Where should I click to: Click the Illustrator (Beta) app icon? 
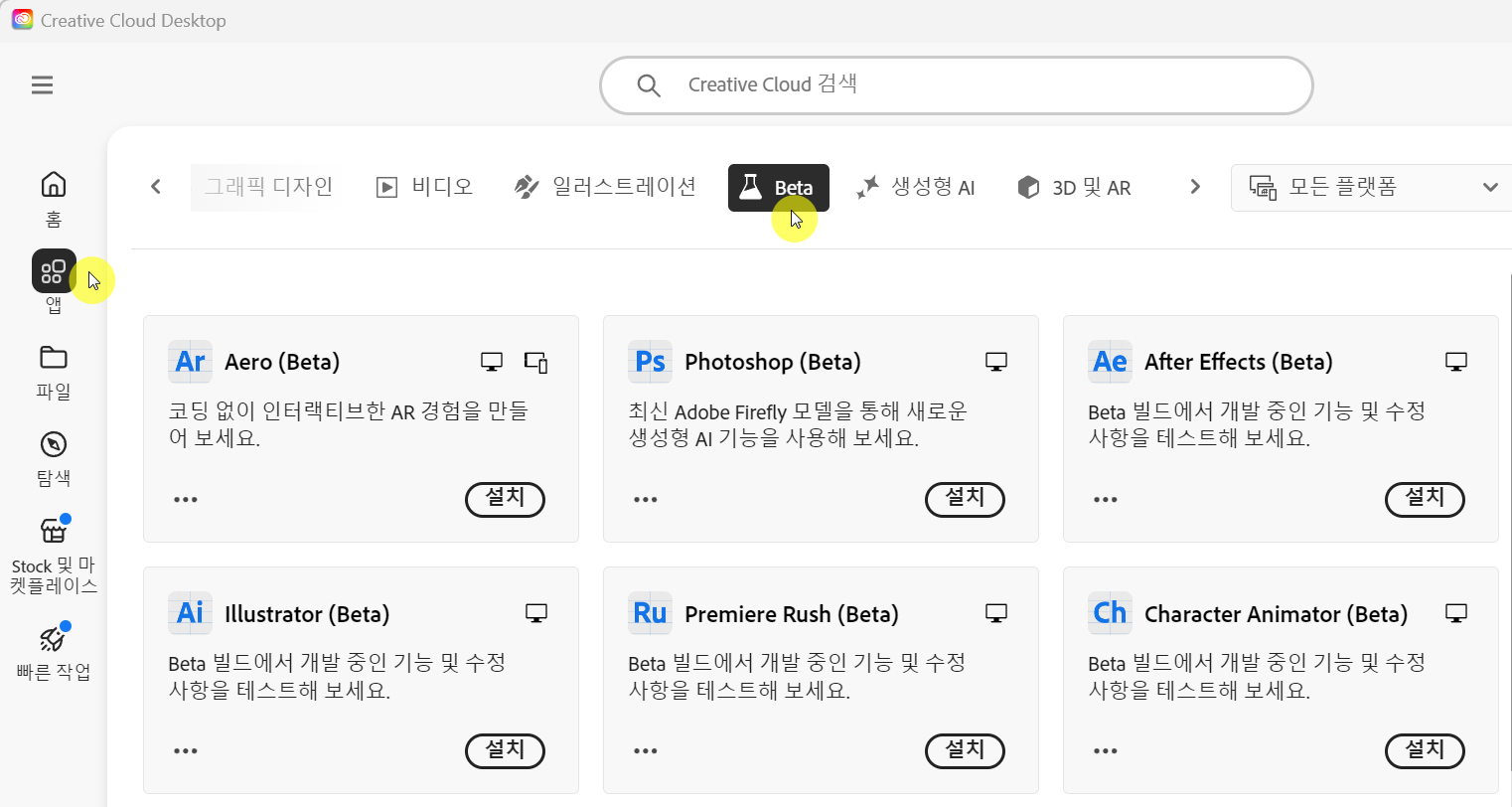[x=190, y=613]
